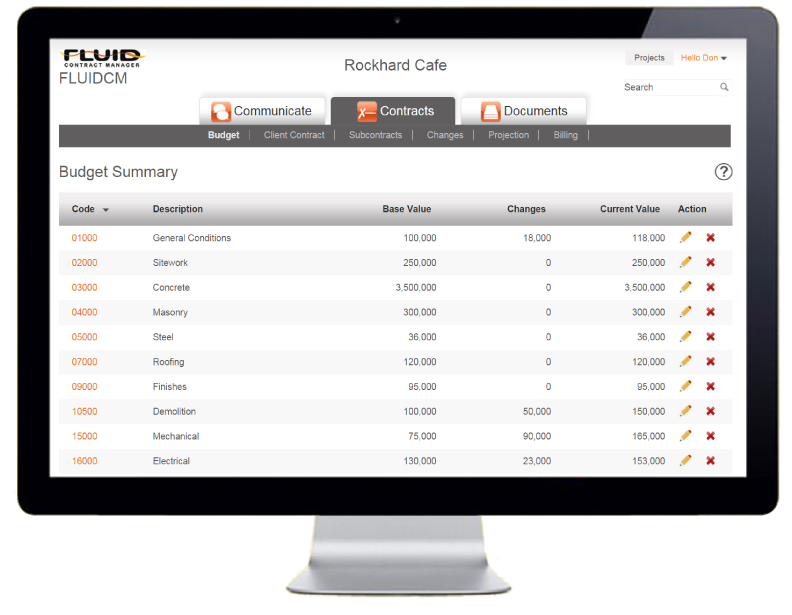Viewport: 792px width, 615px height.
Task: Open the Subcontracts section
Action: (x=375, y=135)
